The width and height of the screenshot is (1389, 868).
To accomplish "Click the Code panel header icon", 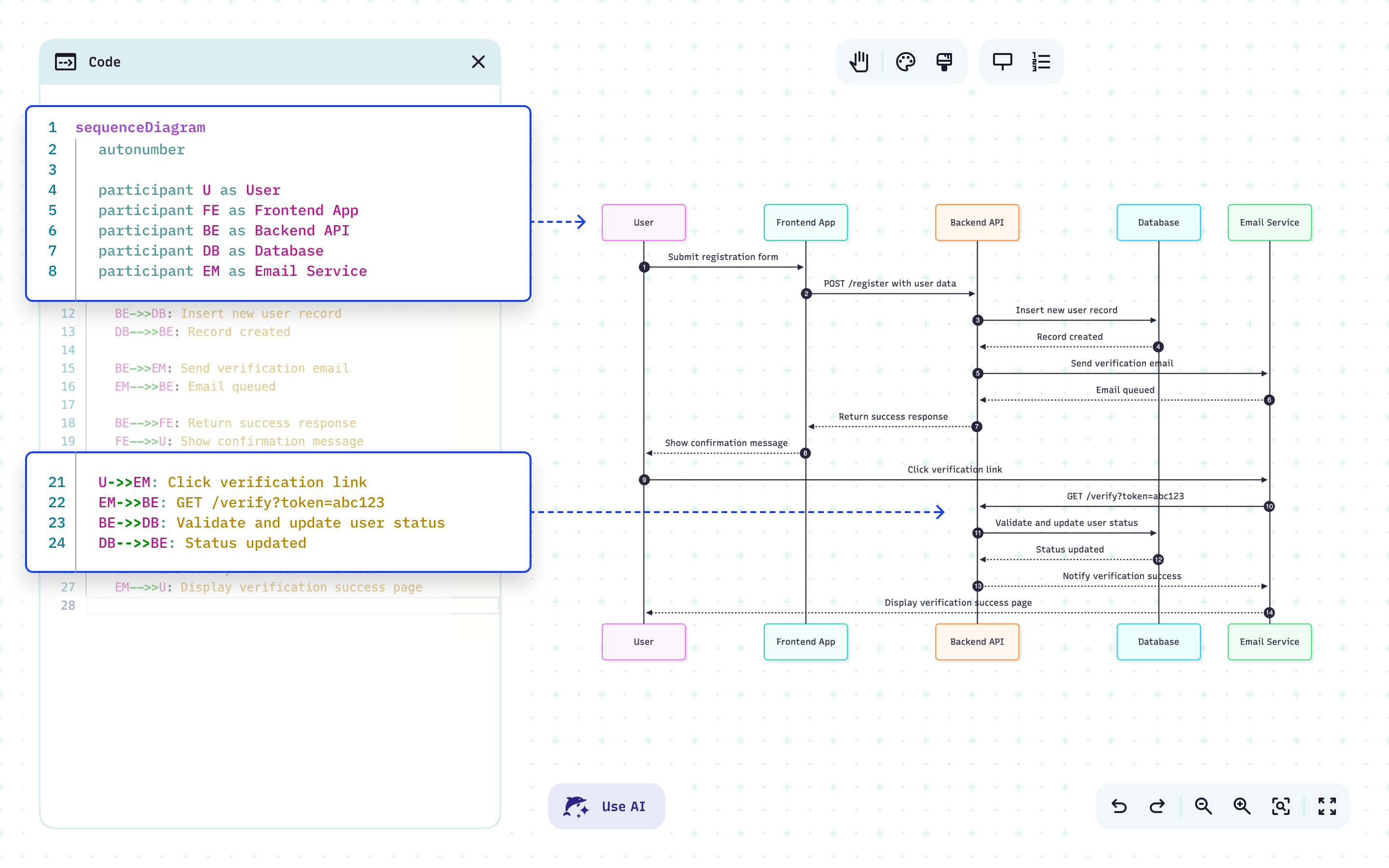I will (65, 61).
